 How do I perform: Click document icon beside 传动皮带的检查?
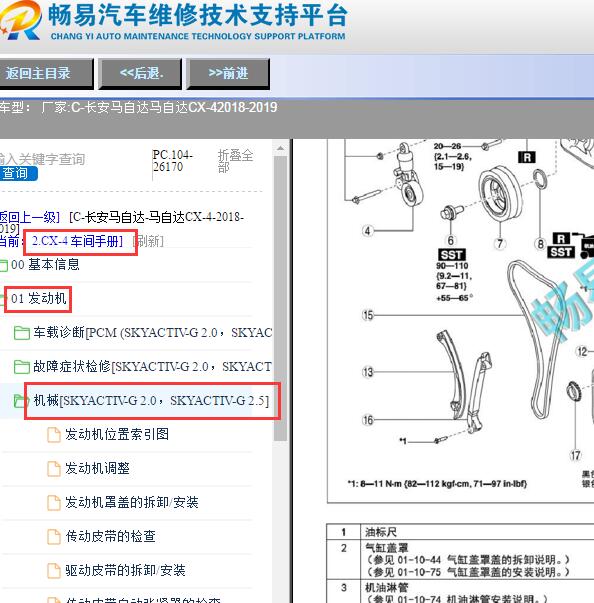point(54,537)
